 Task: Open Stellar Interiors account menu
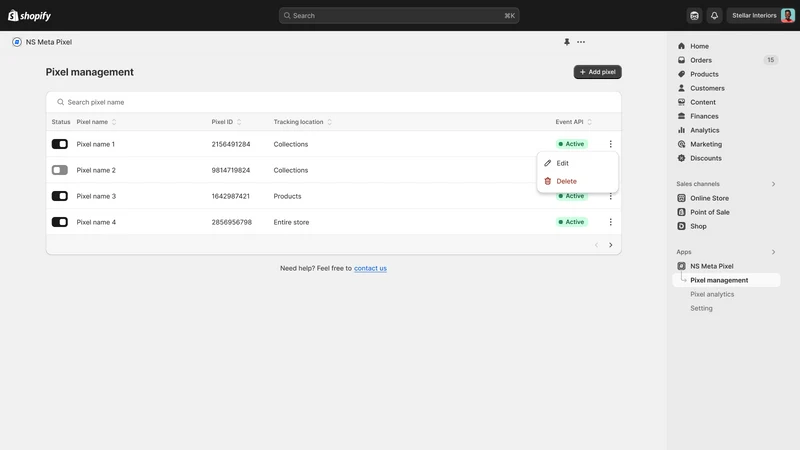tap(762, 16)
